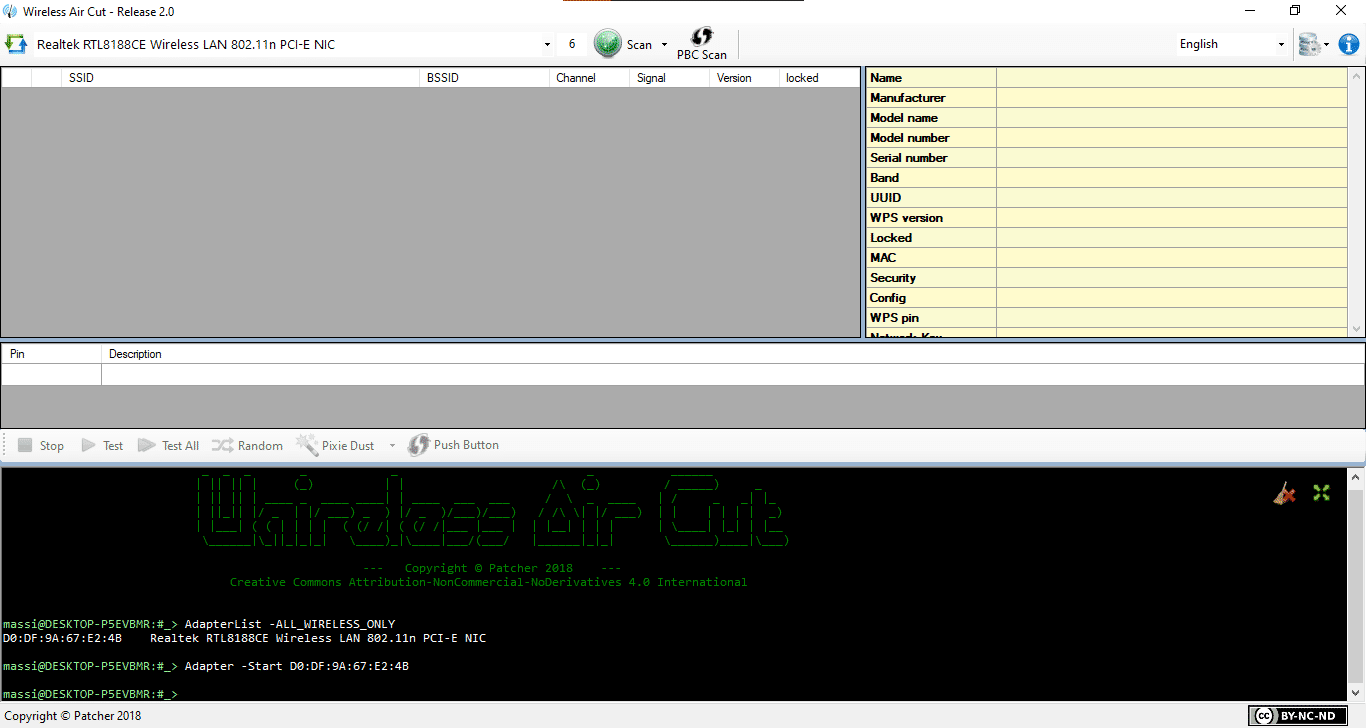Select the Model number property row

[1107, 138]
